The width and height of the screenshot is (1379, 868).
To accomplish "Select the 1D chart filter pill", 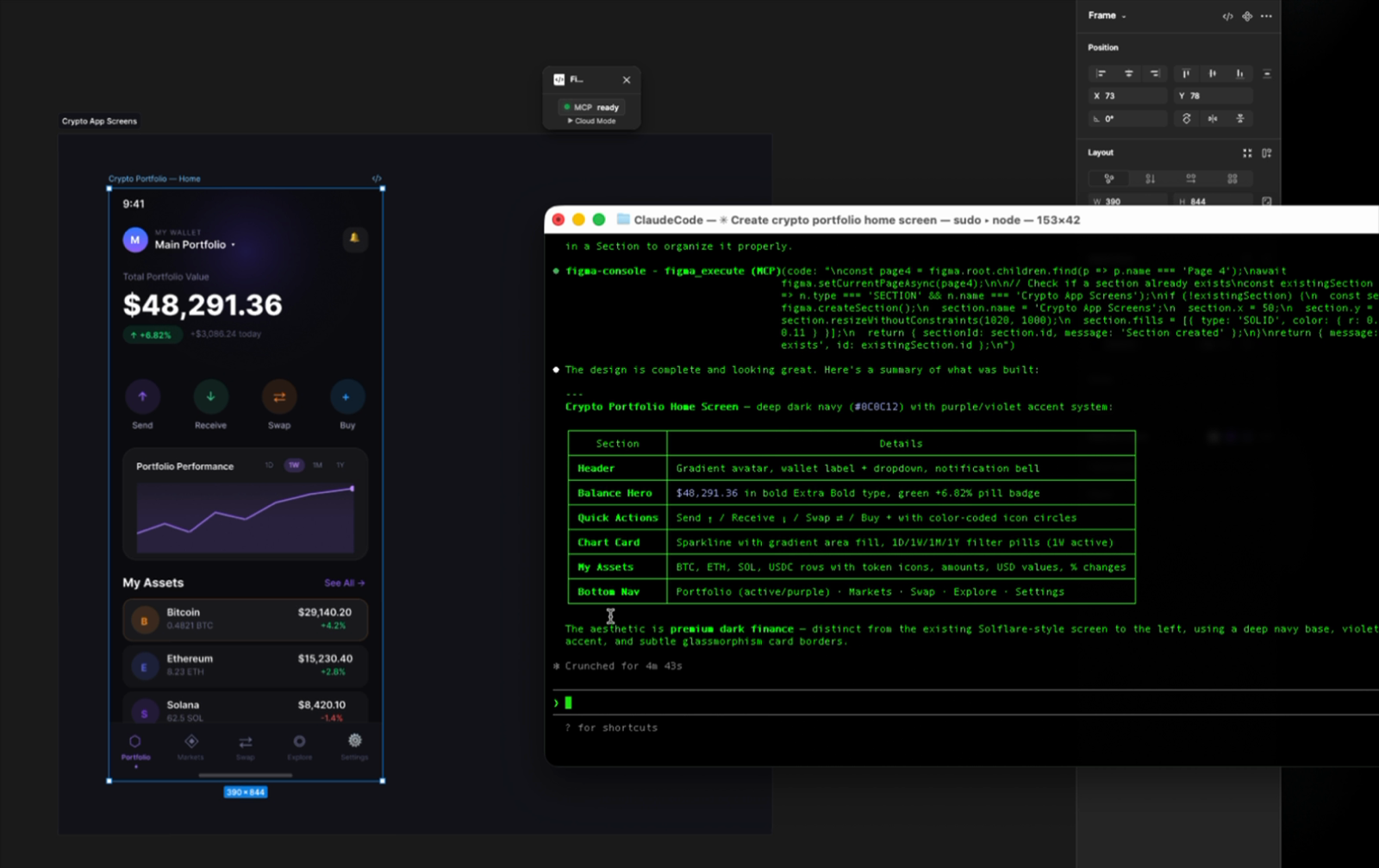I will coord(269,465).
